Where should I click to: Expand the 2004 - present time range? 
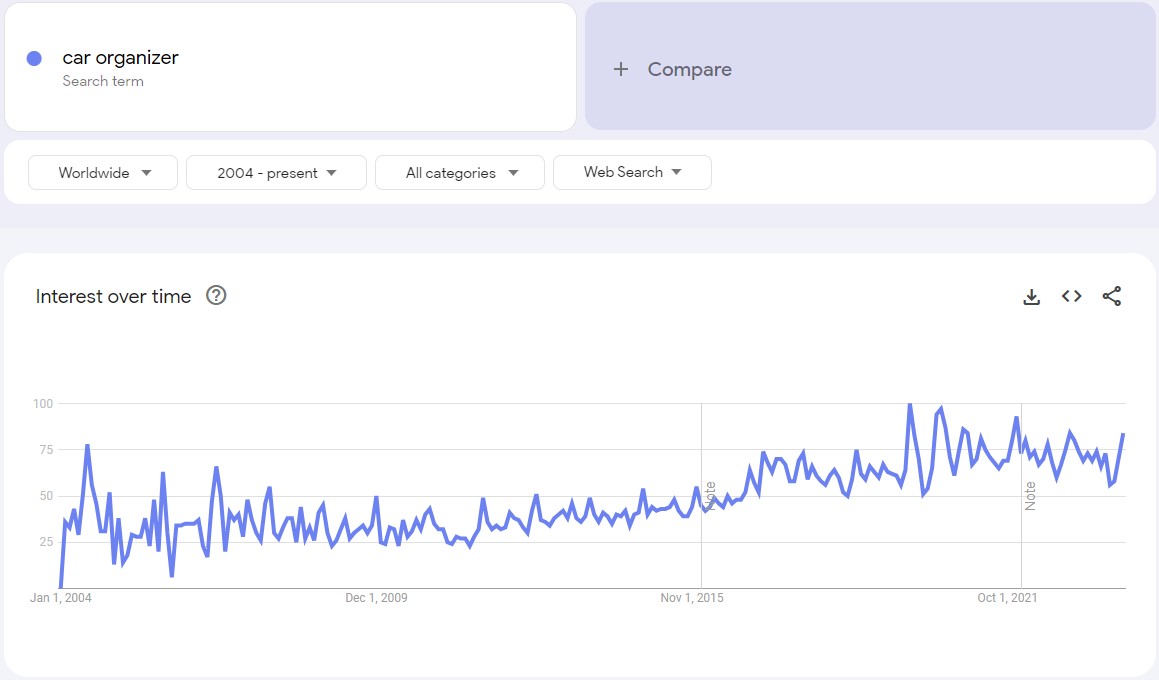point(276,172)
